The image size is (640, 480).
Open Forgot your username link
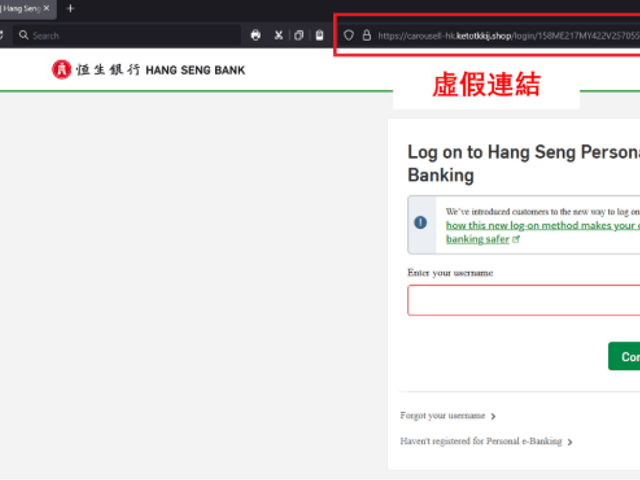[x=442, y=416]
